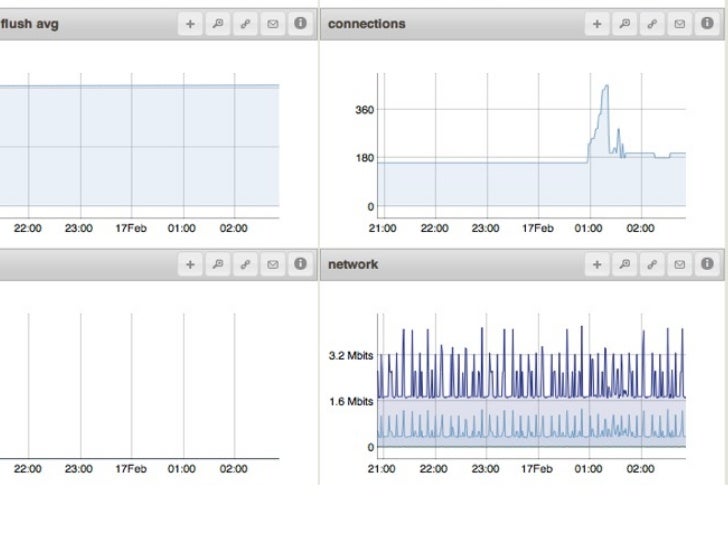Click link icon in untitled panel beside network
The height and width of the screenshot is (546, 728).
point(245,264)
